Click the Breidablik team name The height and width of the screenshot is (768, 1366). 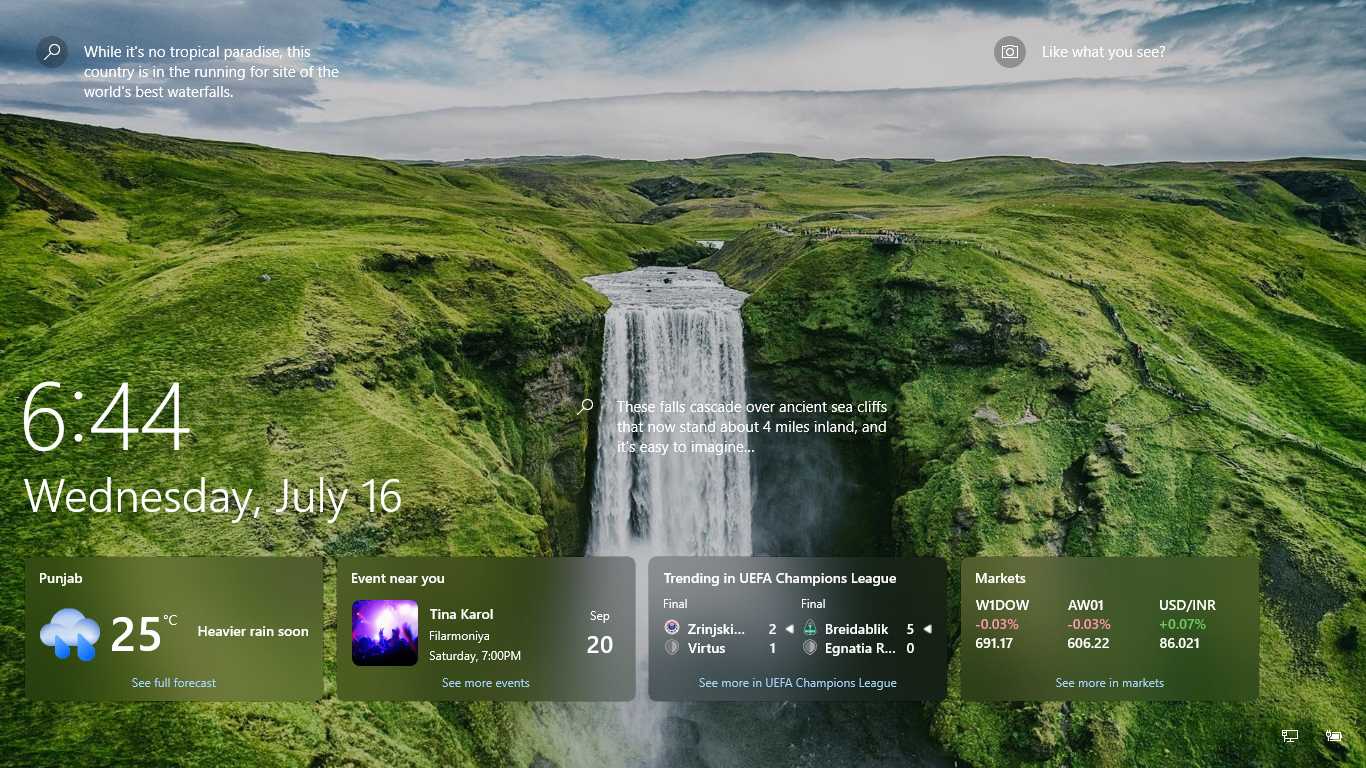pos(857,629)
